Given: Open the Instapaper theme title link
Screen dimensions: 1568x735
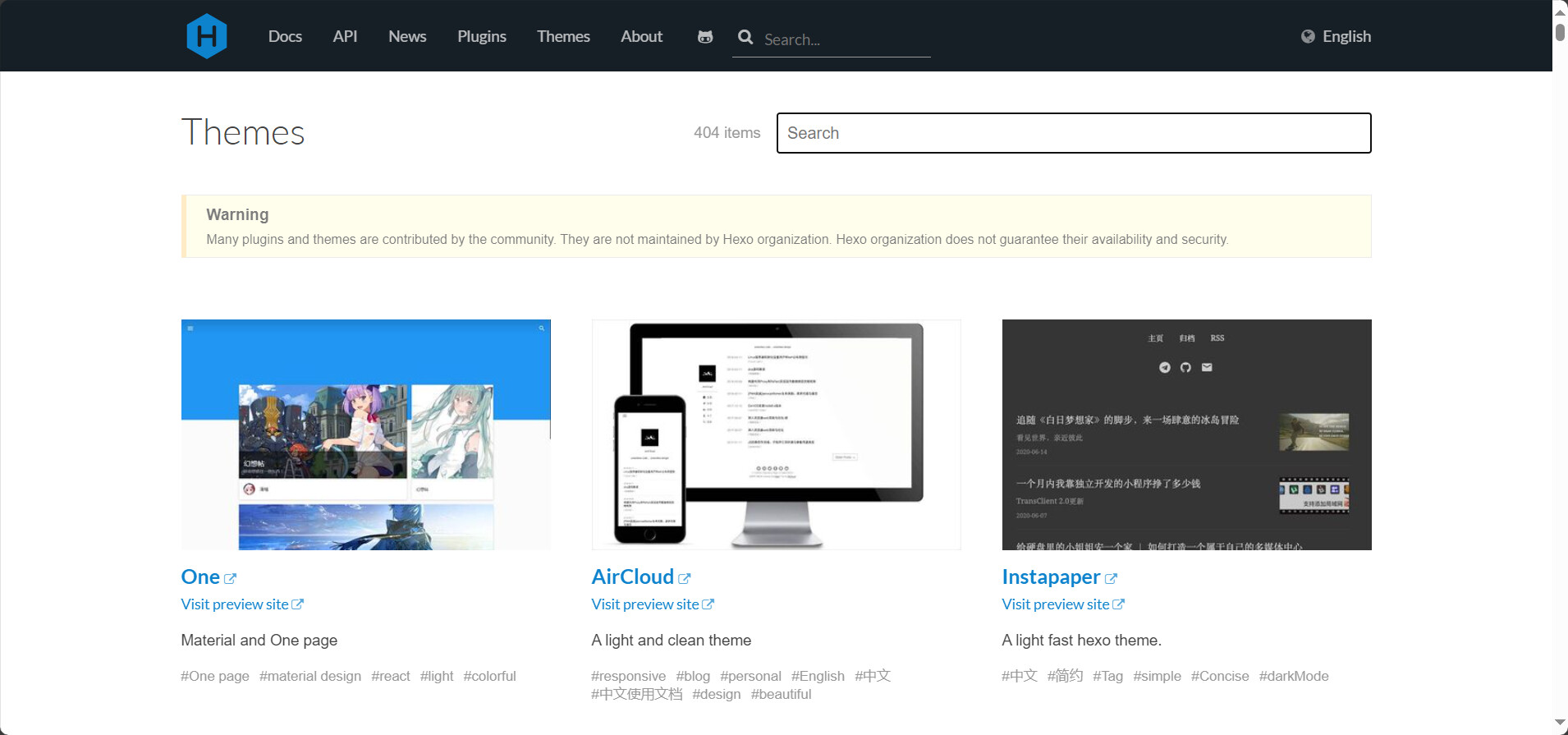Looking at the screenshot, I should point(1051,577).
